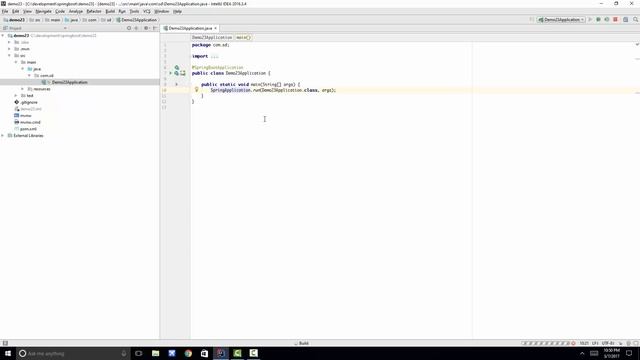Open the Edit menu
The width and height of the screenshot is (640, 360).
[16, 11]
